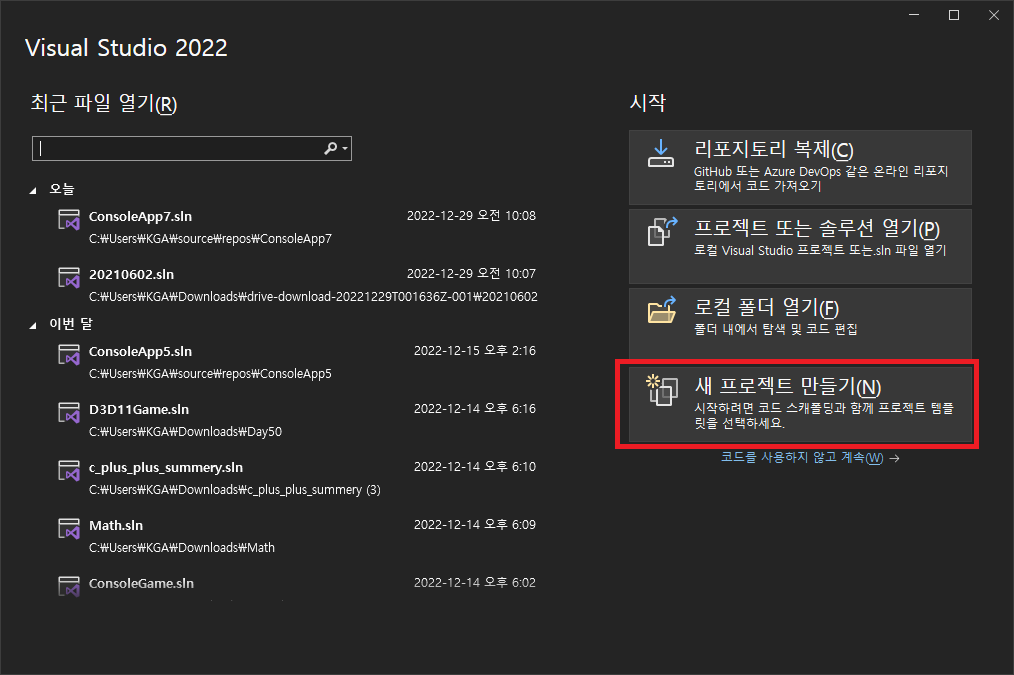Viewport: 1014px width, 675px height.
Task: Open ConsoleApp5.sln recent solution
Action: click(296, 362)
